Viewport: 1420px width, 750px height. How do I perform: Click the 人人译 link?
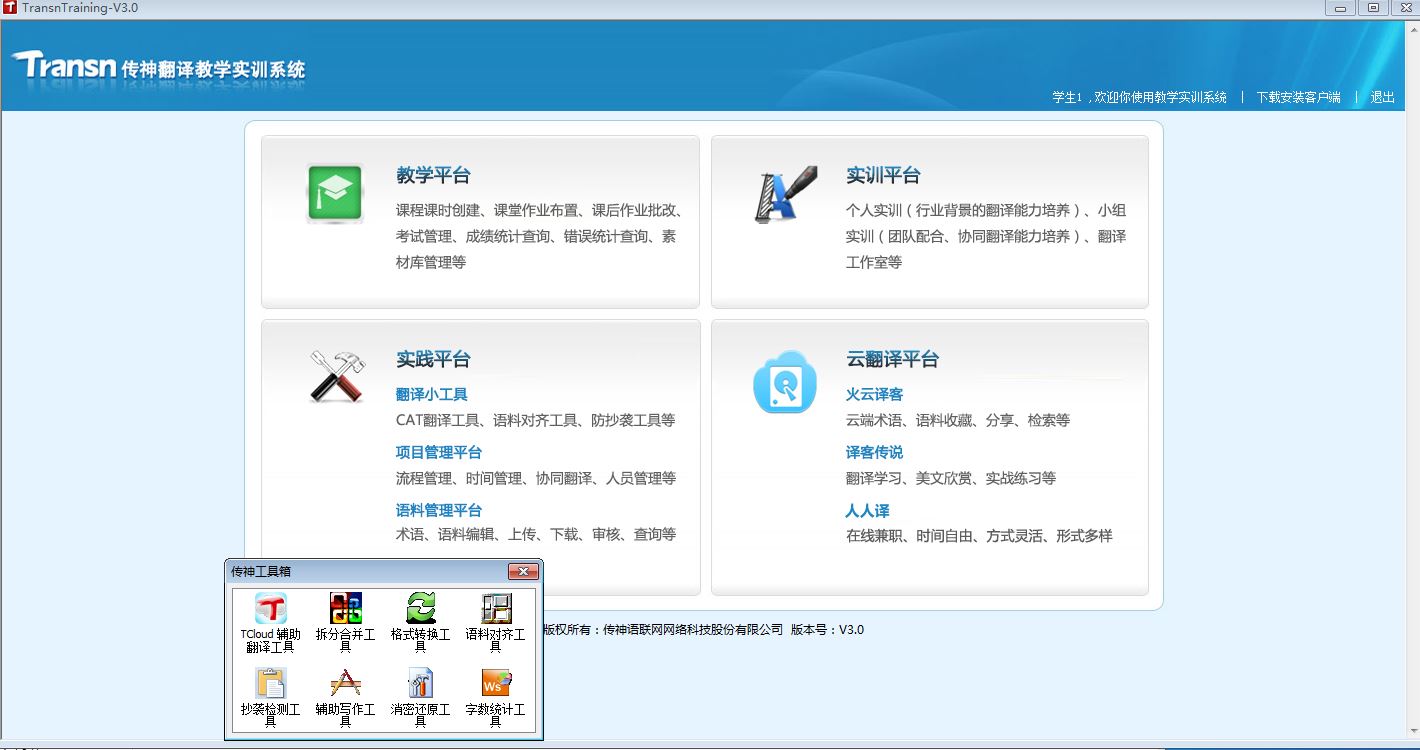(x=867, y=511)
